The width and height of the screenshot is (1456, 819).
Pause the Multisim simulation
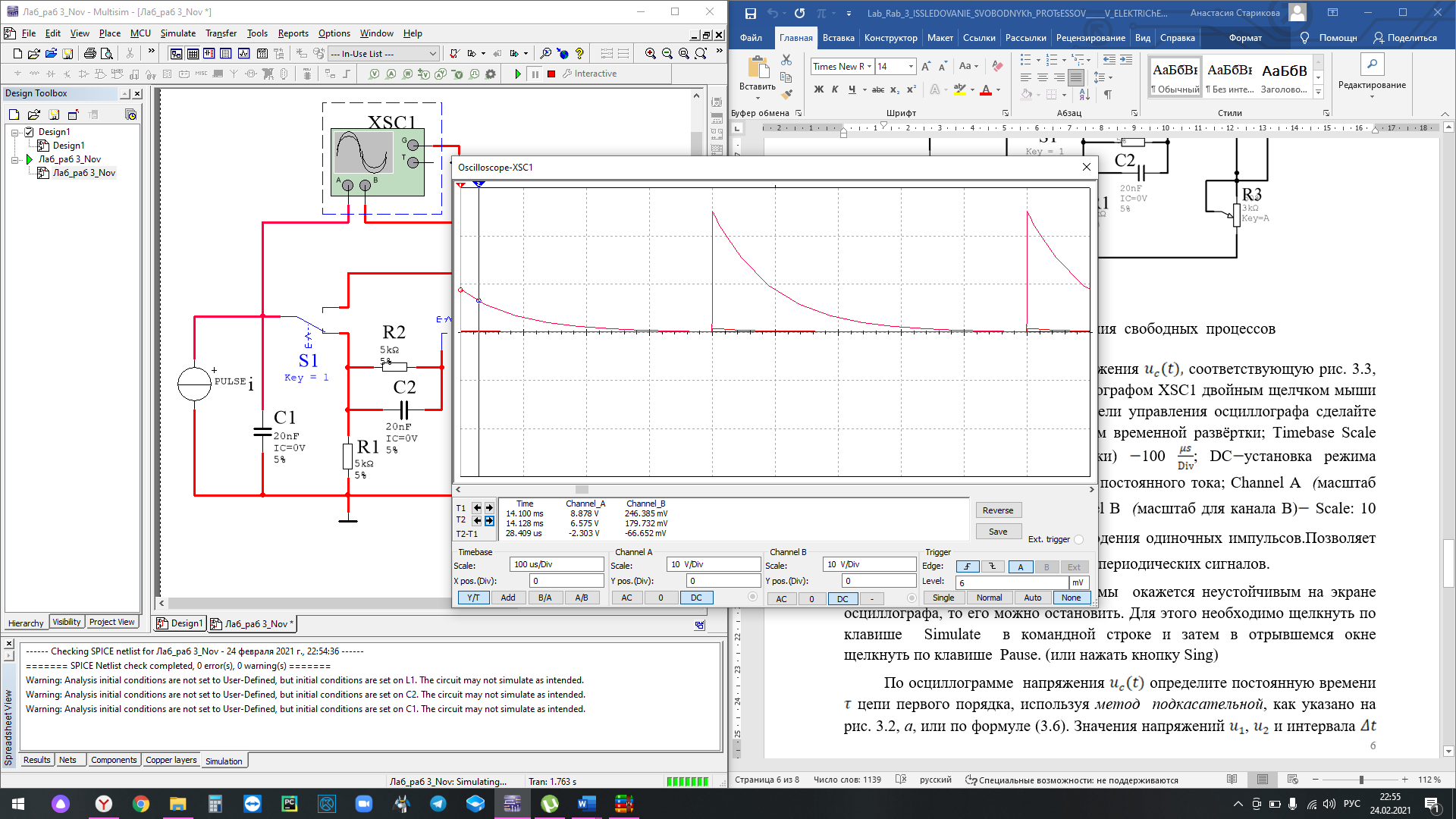pyautogui.click(x=535, y=74)
